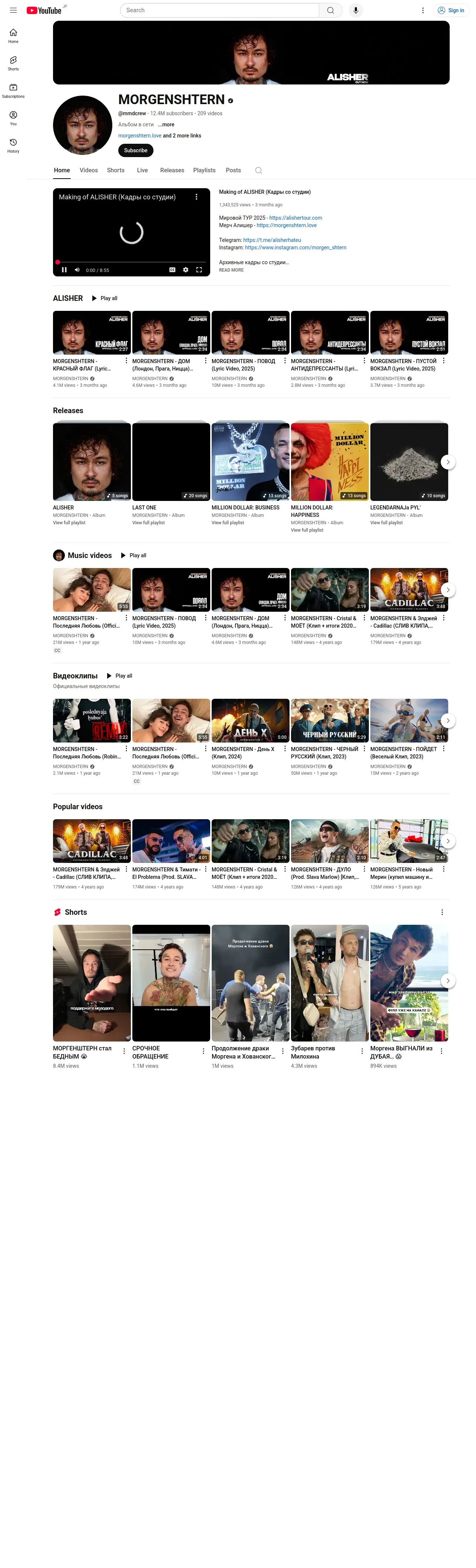476x1568 pixels.
Task: Click the search magnifier button
Action: 331,10
